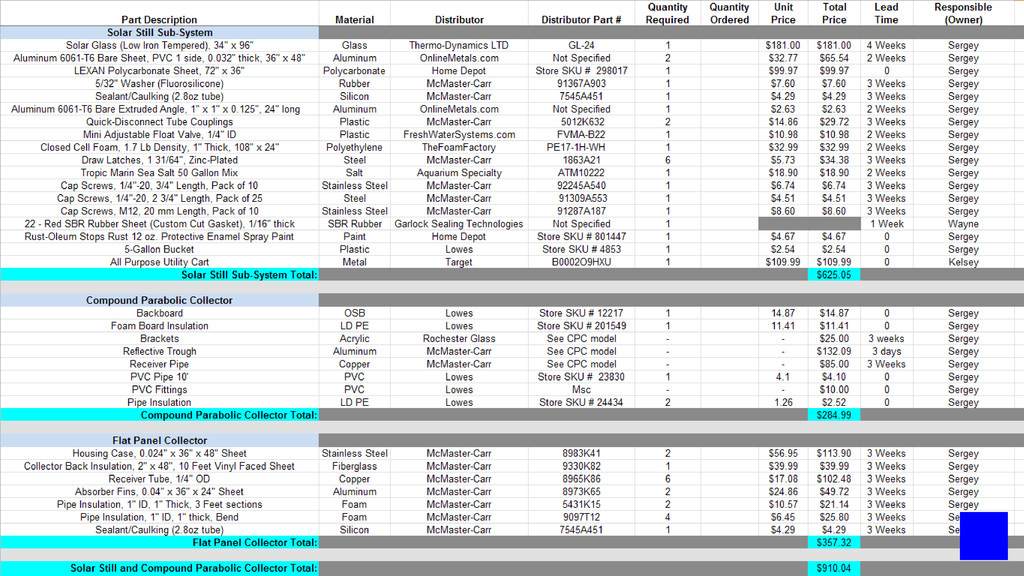Select part number 8973K65
Image resolution: width=1024 pixels, height=576 pixels.
coord(581,492)
